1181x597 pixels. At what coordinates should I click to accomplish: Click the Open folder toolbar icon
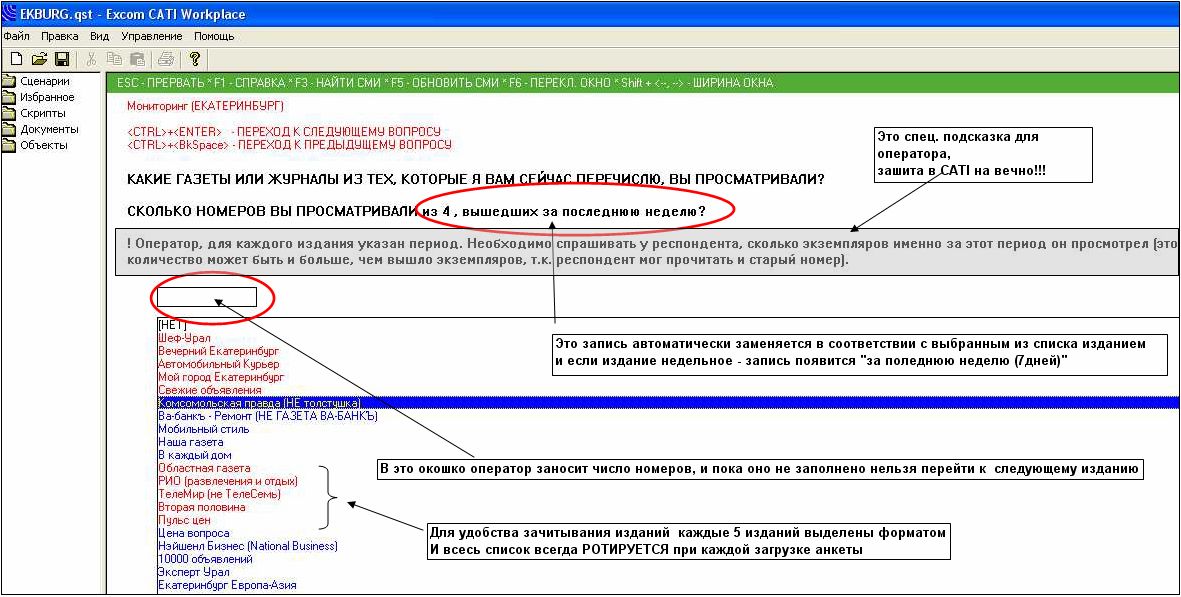pyautogui.click(x=39, y=60)
